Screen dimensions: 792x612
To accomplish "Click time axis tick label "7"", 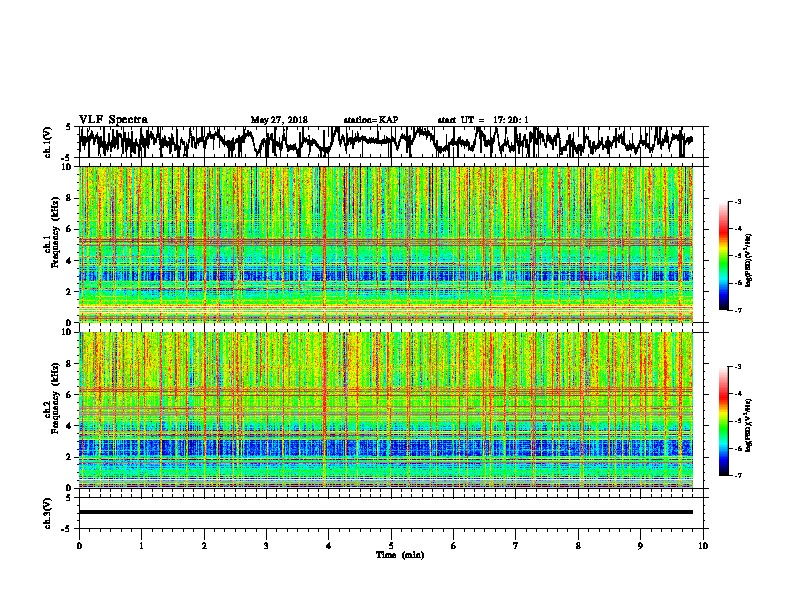I will (x=516, y=546).
